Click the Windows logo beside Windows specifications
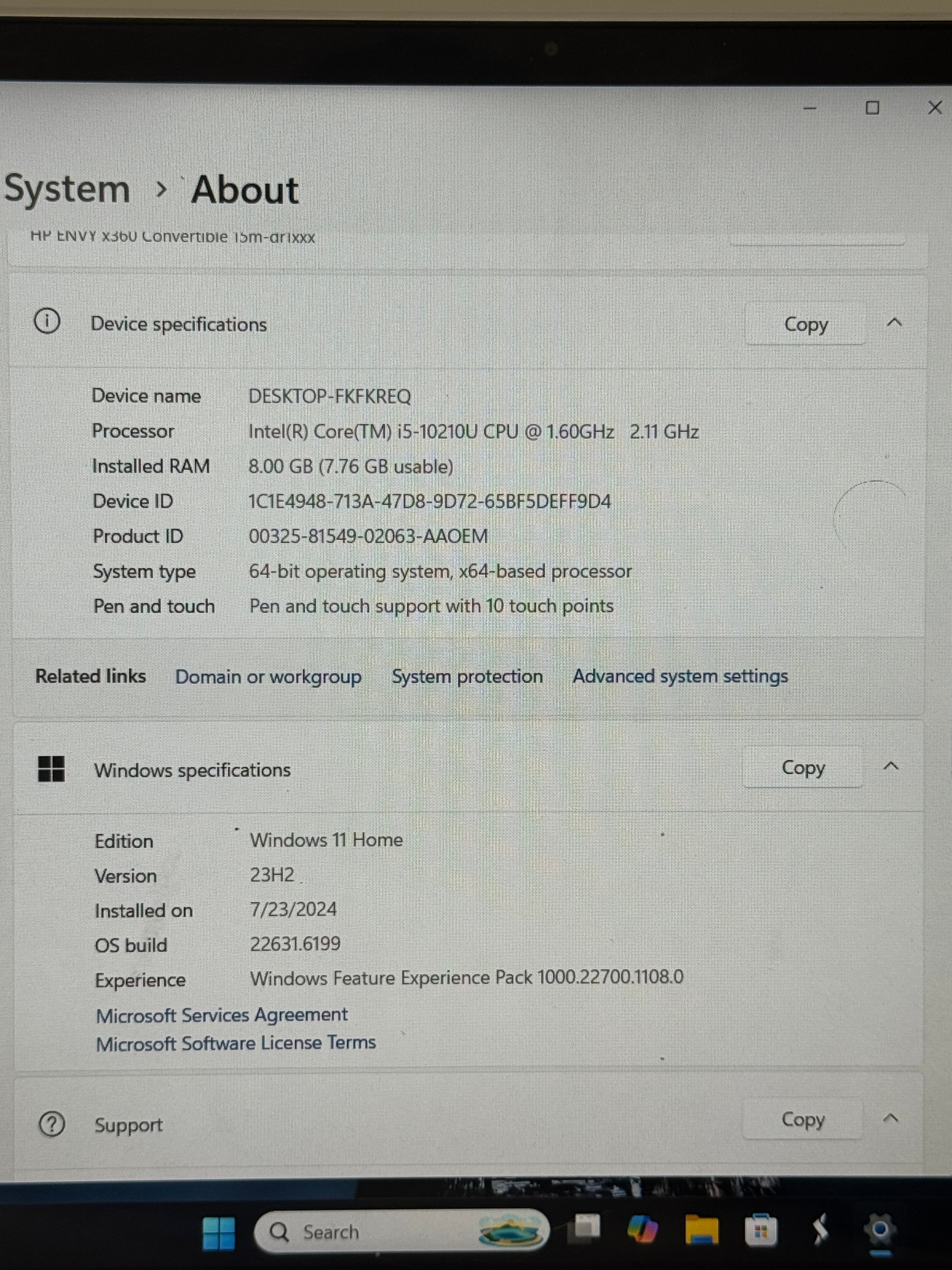The image size is (952, 1270). click(51, 769)
